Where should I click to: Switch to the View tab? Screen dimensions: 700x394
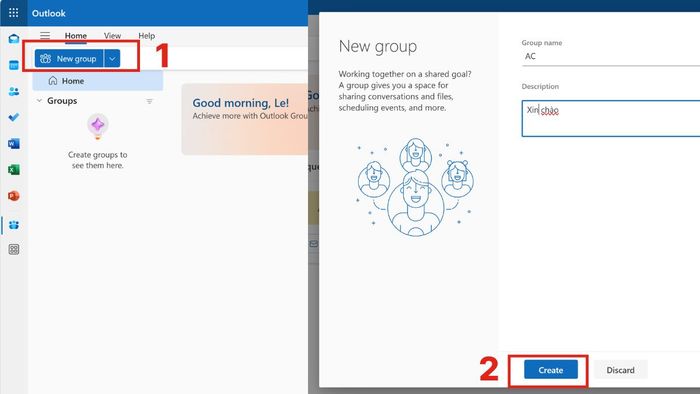112,36
